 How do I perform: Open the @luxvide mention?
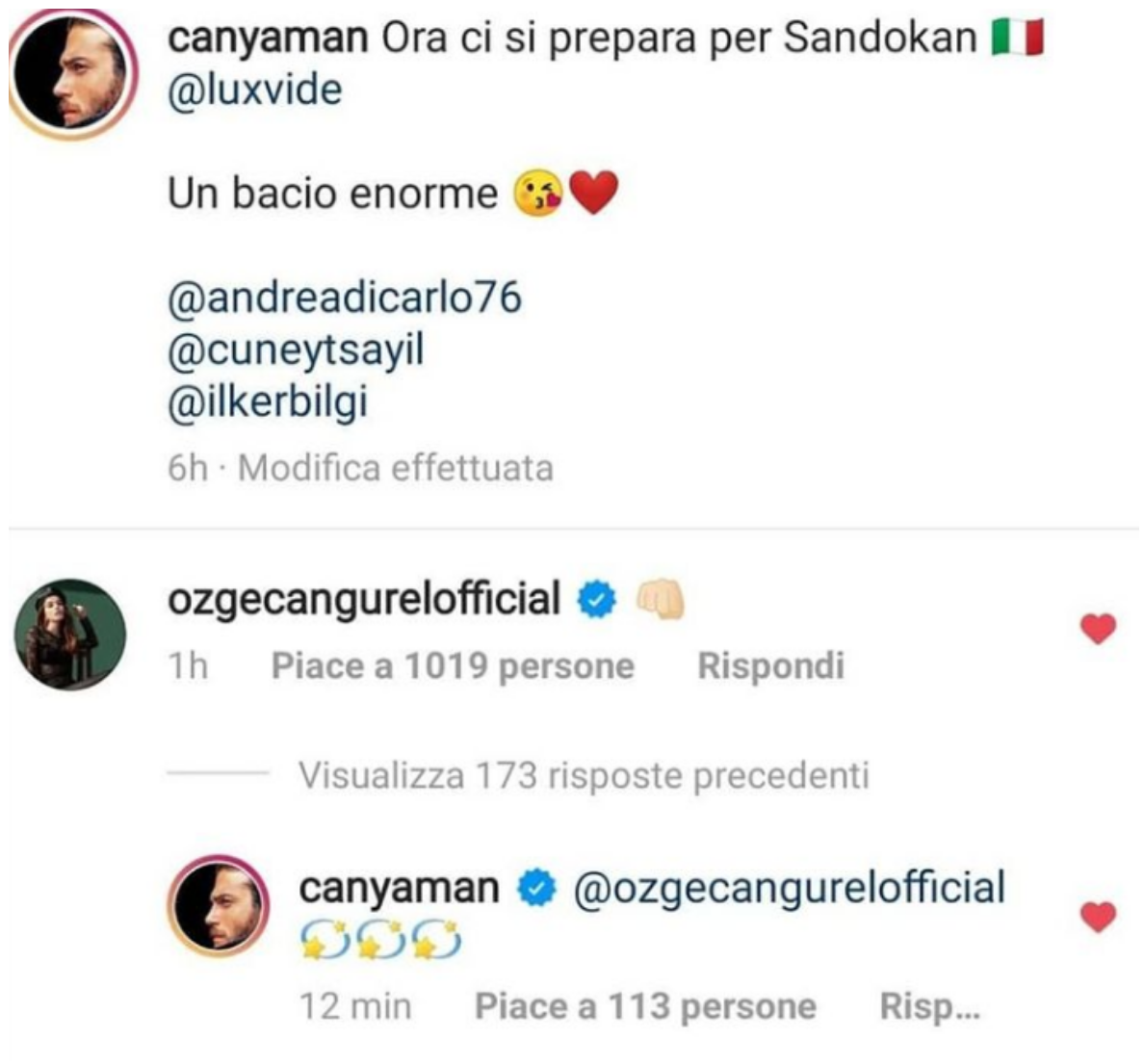[254, 90]
